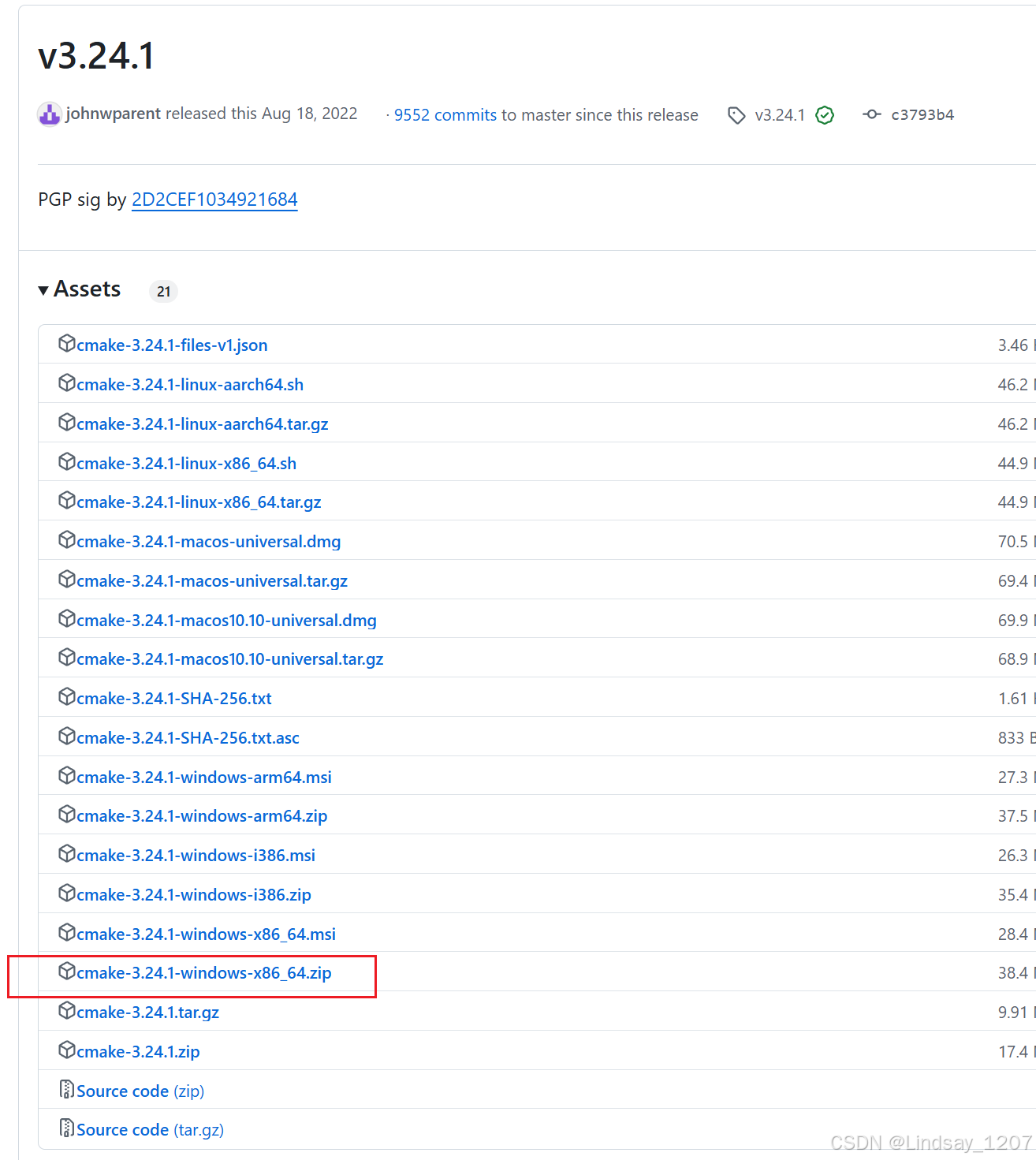Click the commit icon beside c3793b4
The height and width of the screenshot is (1160, 1036).
click(870, 114)
